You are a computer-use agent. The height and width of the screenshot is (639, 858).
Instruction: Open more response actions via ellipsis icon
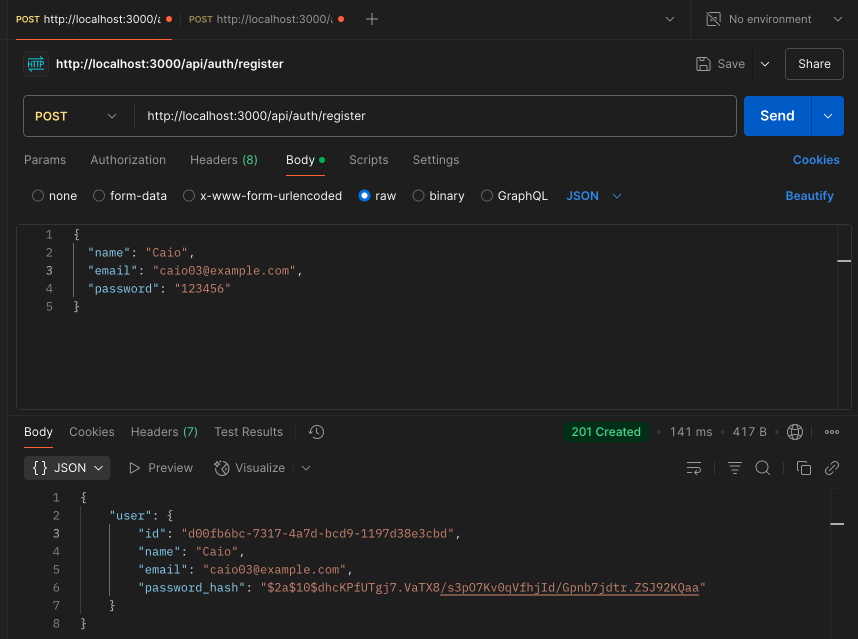(x=831, y=431)
